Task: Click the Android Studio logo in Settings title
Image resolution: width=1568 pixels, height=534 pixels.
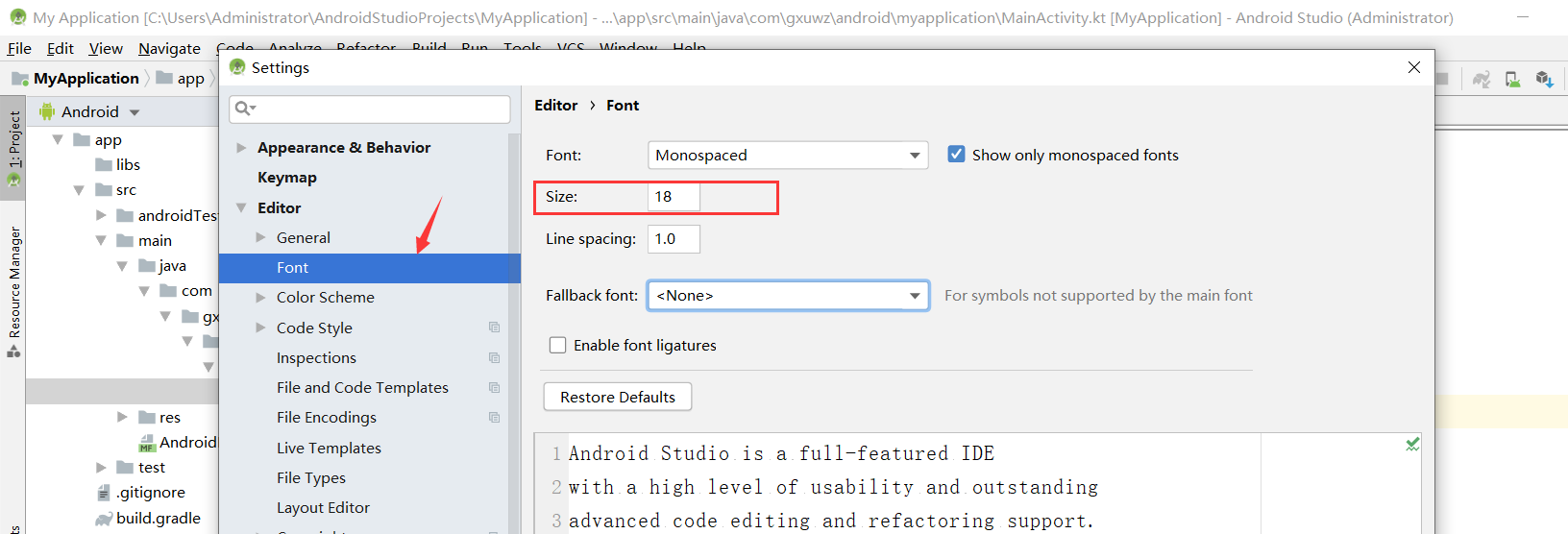Action: click(237, 67)
